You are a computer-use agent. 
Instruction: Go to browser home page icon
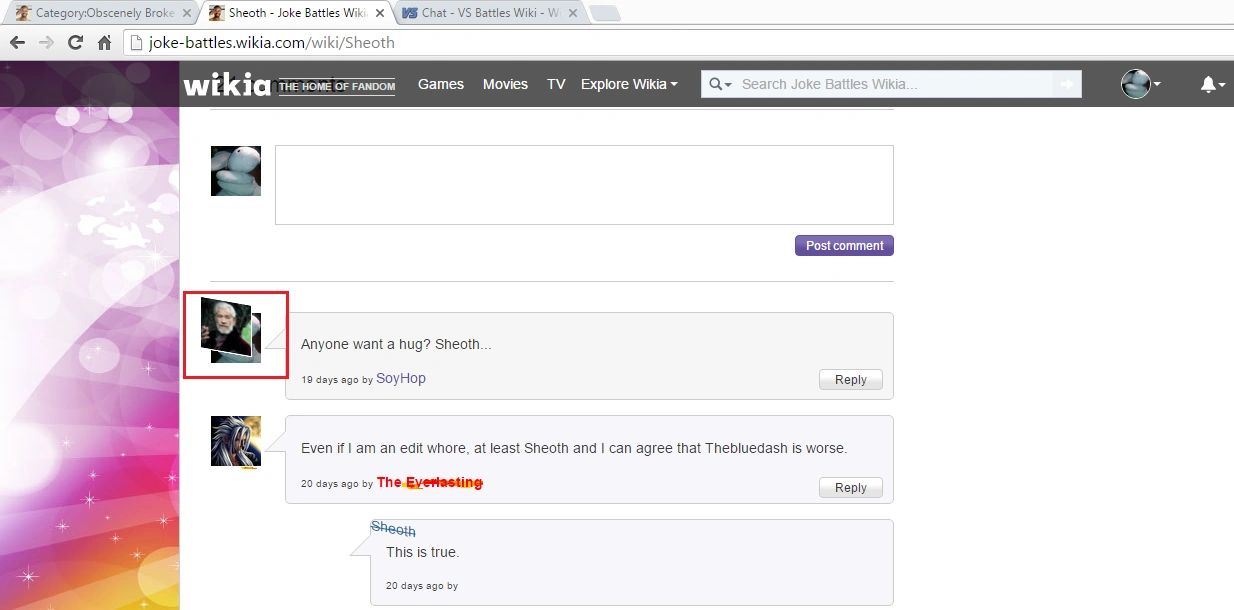104,43
